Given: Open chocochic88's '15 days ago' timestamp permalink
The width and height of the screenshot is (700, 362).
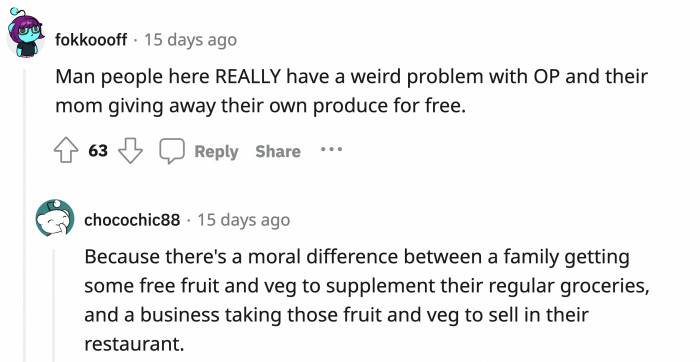Looking at the screenshot, I should point(244,220).
